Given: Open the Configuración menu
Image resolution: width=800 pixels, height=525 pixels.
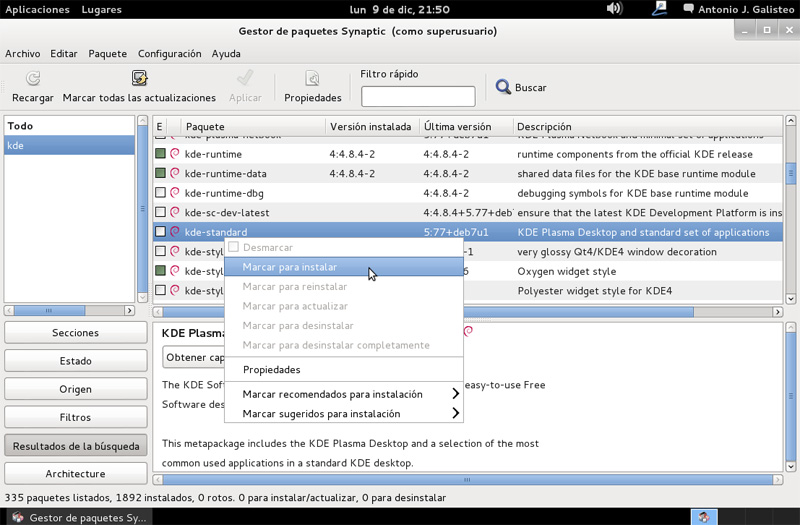Looking at the screenshot, I should 169,54.
